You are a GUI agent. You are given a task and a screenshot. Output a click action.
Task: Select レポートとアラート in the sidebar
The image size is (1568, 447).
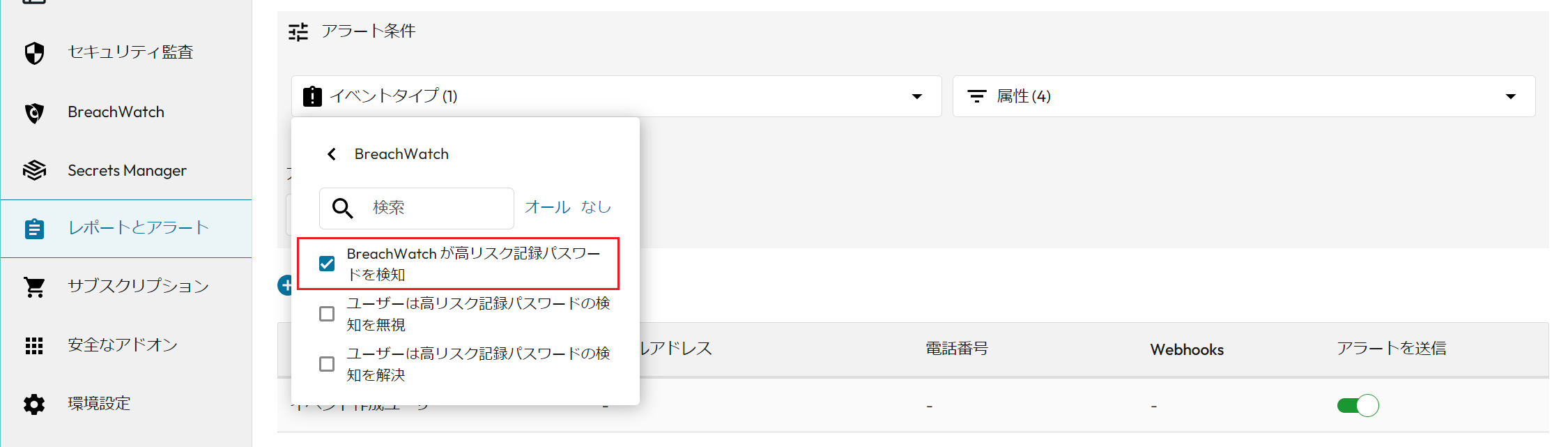pyautogui.click(x=126, y=229)
